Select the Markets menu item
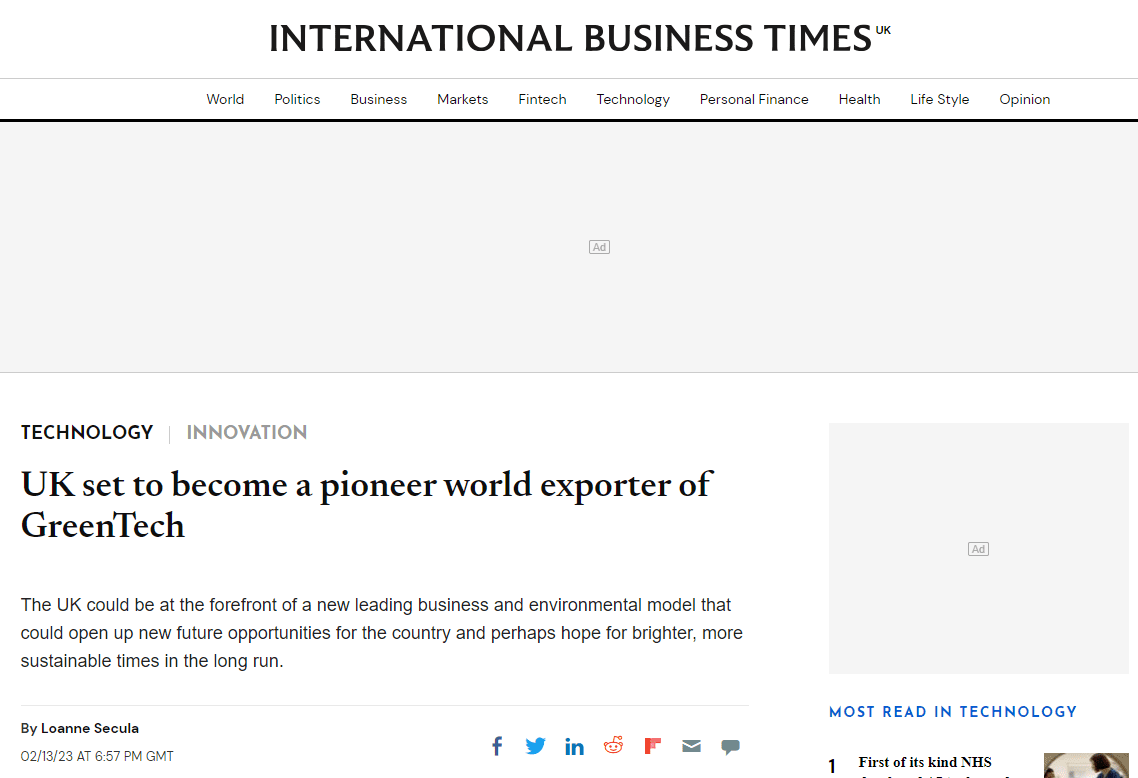1138x778 pixels. coord(462,99)
